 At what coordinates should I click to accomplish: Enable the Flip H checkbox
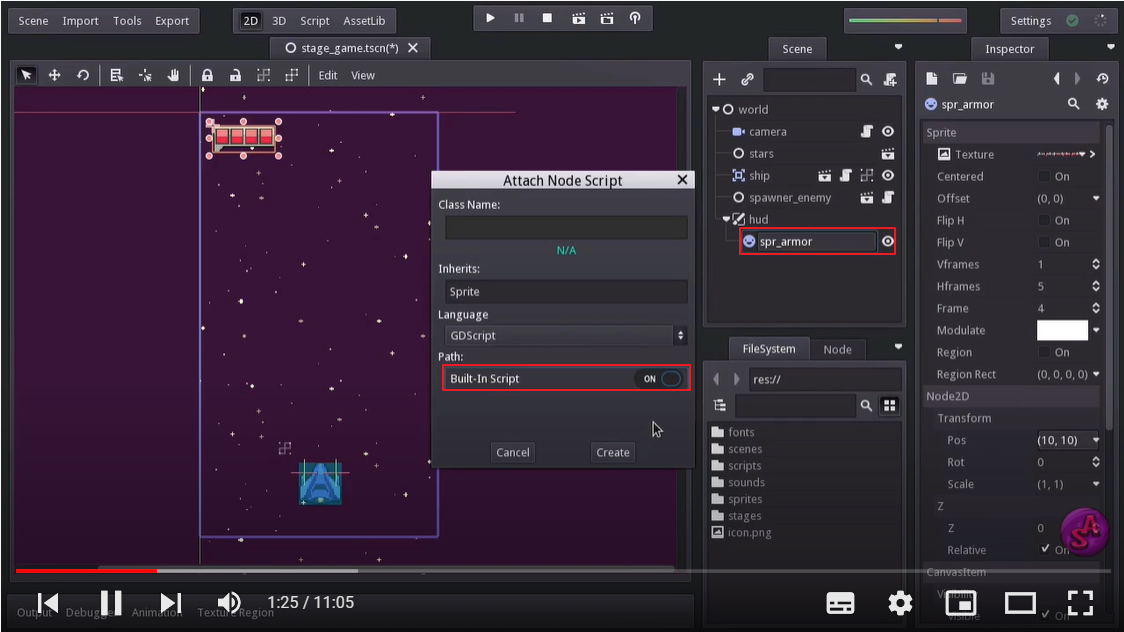coord(1044,220)
